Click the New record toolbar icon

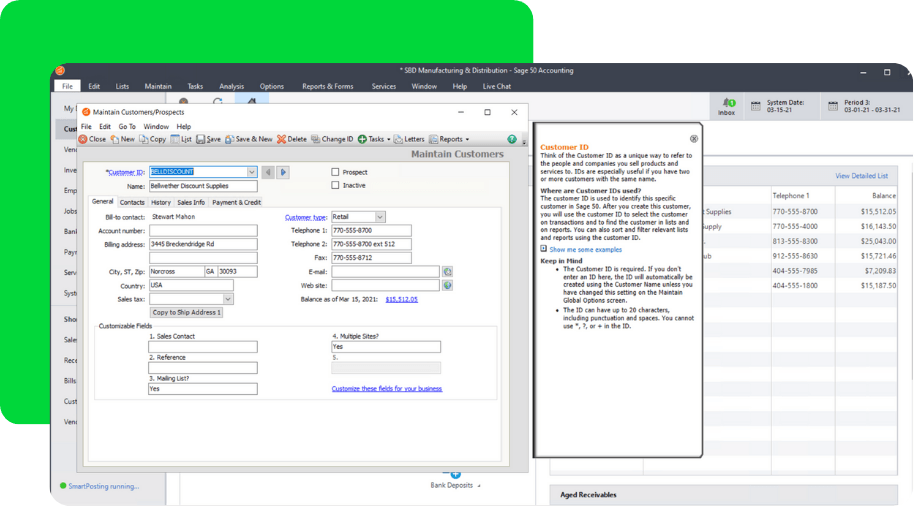tap(115, 140)
